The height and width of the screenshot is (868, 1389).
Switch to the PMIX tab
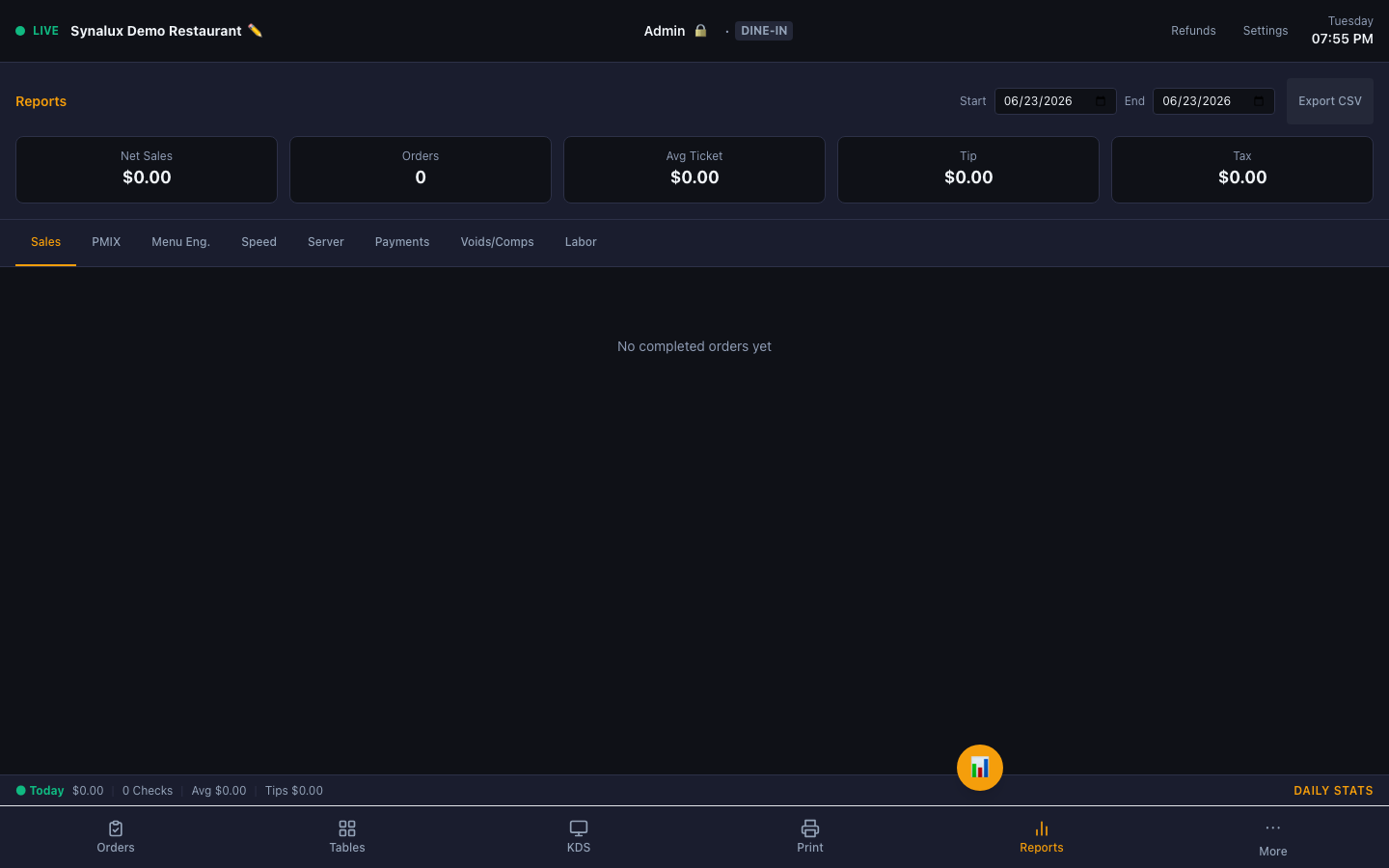coord(106,242)
